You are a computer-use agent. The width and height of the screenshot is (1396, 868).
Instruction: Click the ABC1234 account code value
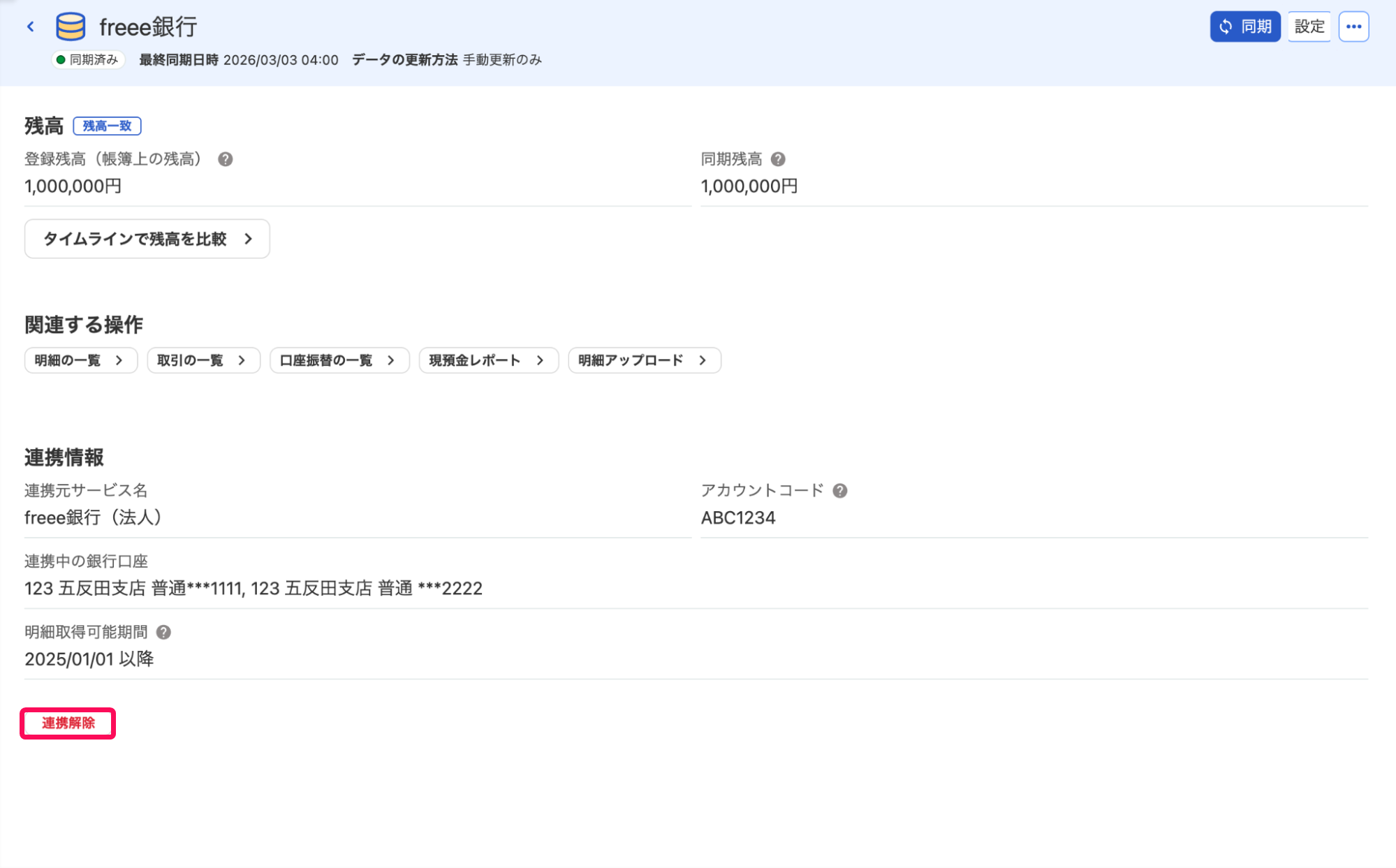point(738,518)
